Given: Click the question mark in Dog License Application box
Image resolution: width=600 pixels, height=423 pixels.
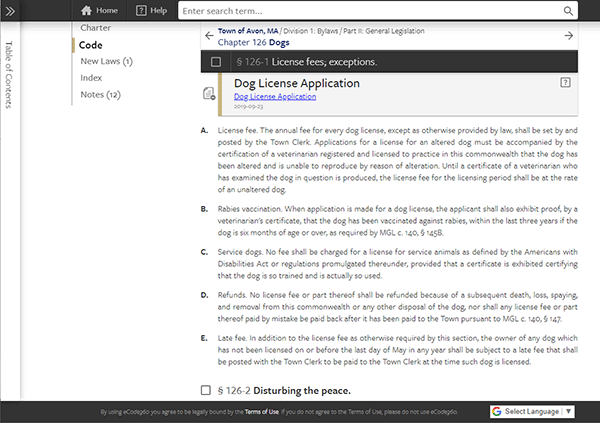Looking at the screenshot, I should (566, 82).
